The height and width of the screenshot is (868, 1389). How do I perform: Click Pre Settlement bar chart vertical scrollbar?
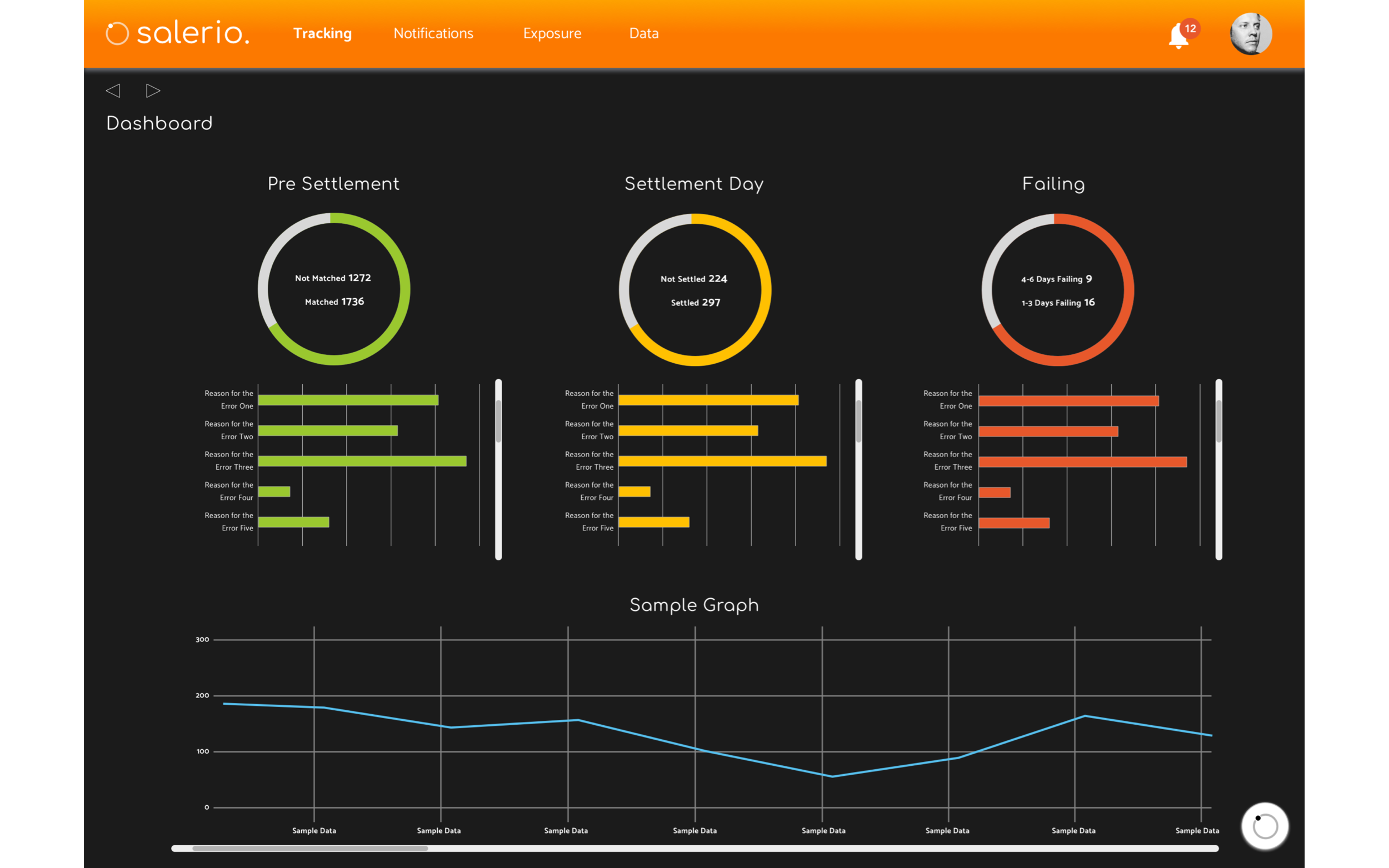pos(498,422)
